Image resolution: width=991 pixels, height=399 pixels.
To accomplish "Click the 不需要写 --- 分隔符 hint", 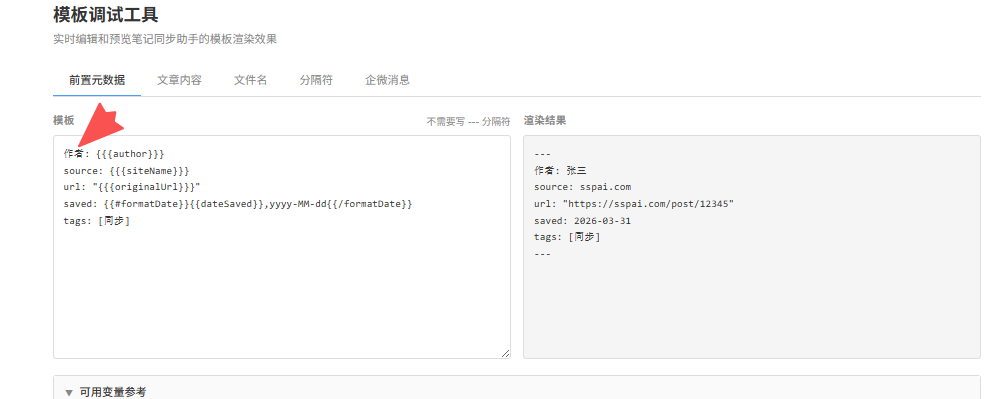I will pos(468,121).
